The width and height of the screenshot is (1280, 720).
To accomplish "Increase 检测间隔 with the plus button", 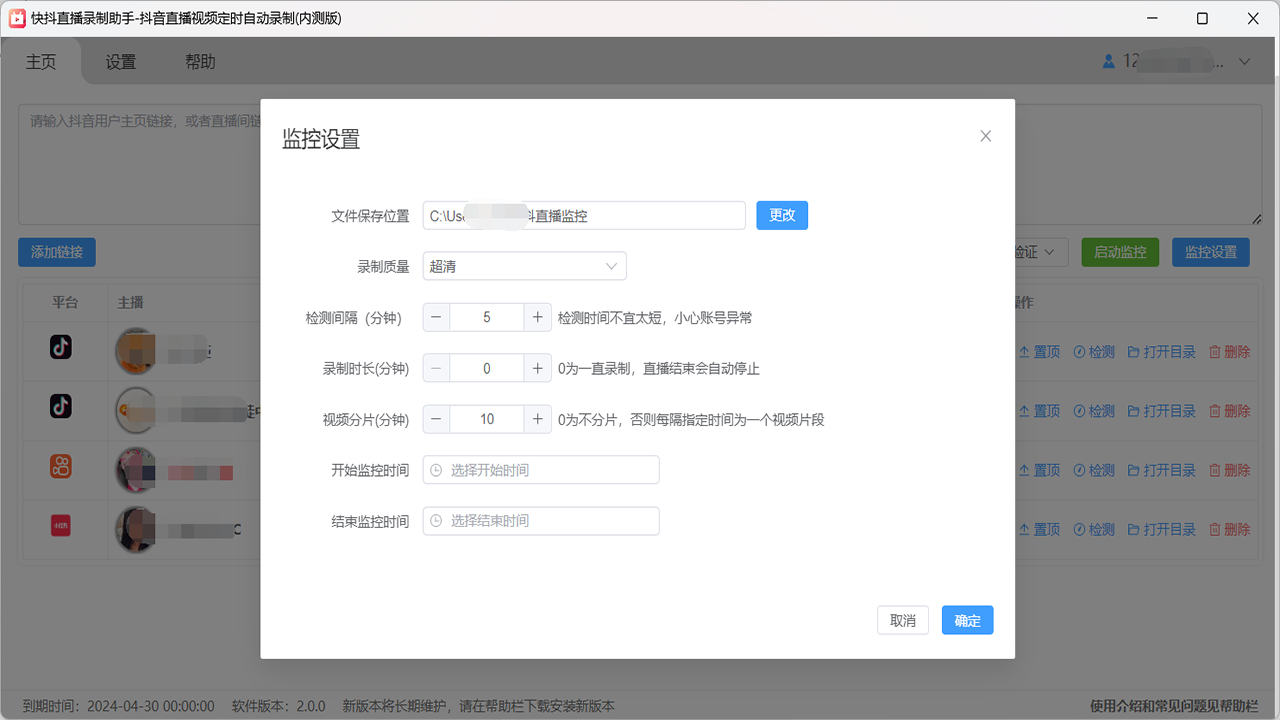I will (537, 317).
